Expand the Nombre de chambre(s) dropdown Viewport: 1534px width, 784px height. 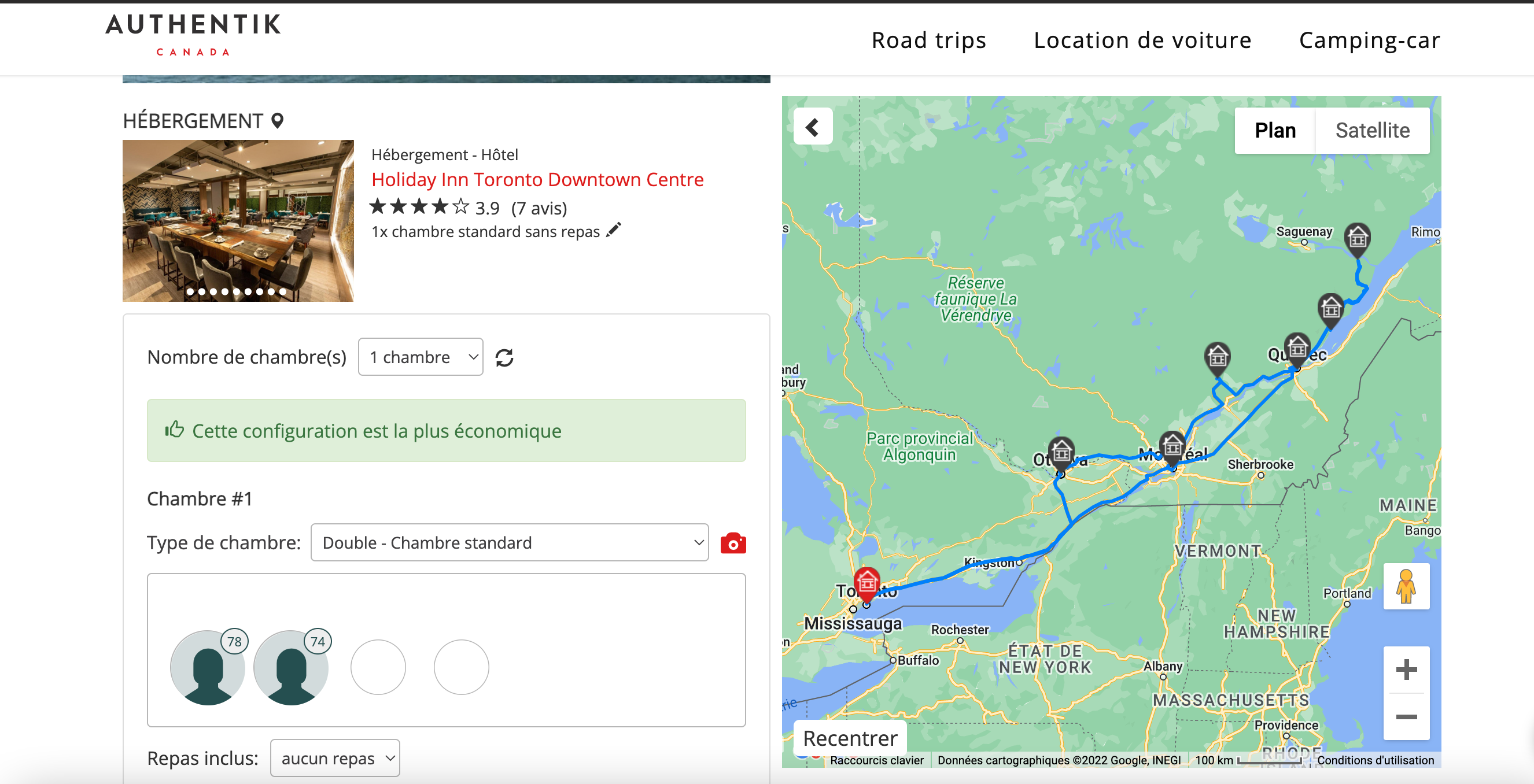[421, 357]
